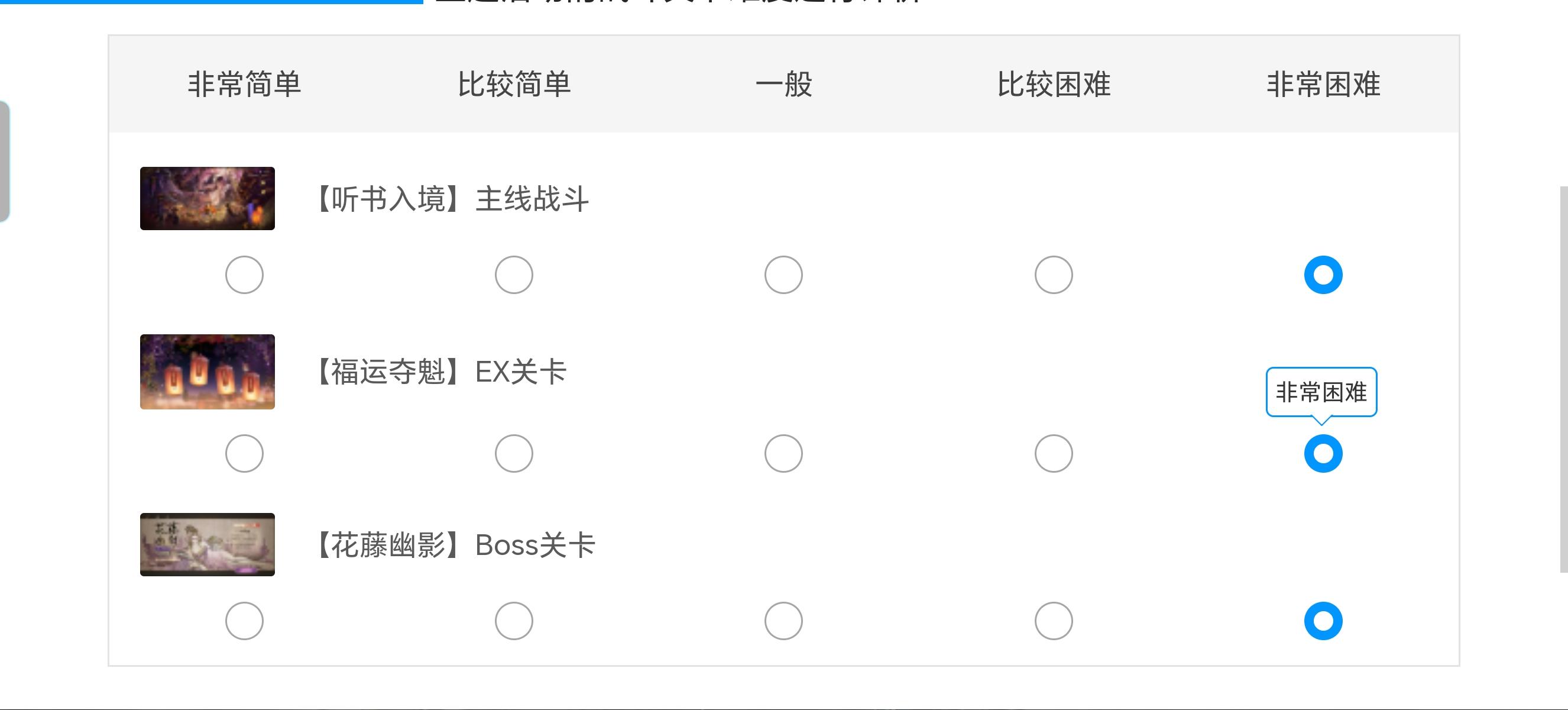Screen dimensions: 1568x710
Task: Mark 一般 for 福运夺魁 EX关卡
Action: (x=783, y=454)
